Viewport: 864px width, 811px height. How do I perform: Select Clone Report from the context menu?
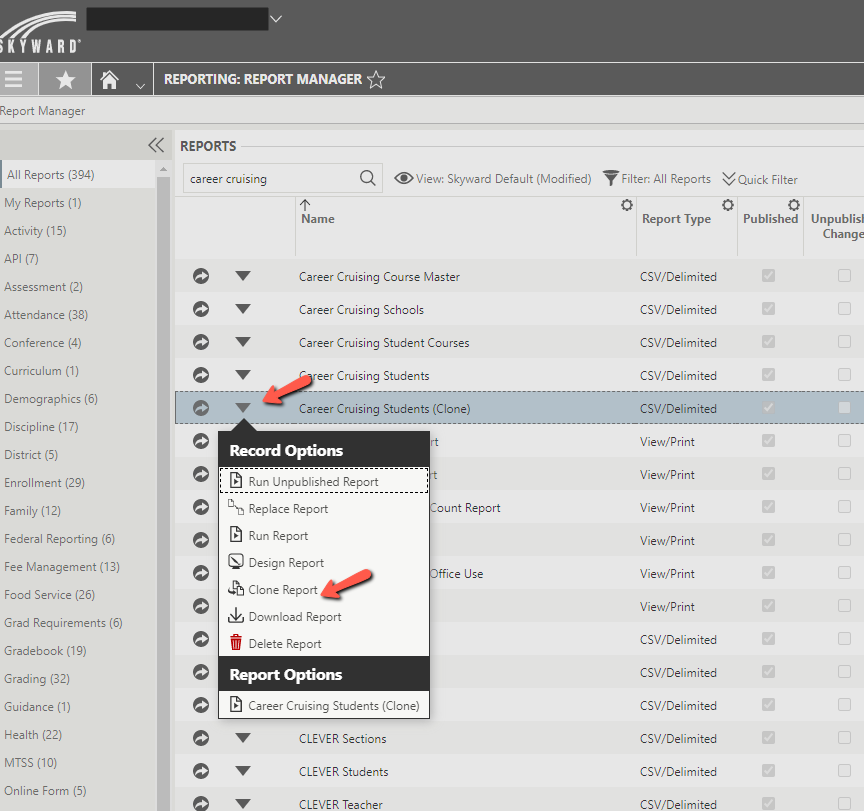point(282,590)
